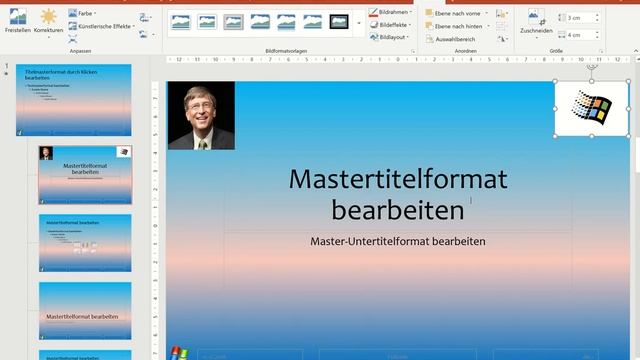Image resolution: width=640 pixels, height=360 pixels.
Task: Click the Mastertitelformat bearbeiten title text
Action: pos(398,194)
